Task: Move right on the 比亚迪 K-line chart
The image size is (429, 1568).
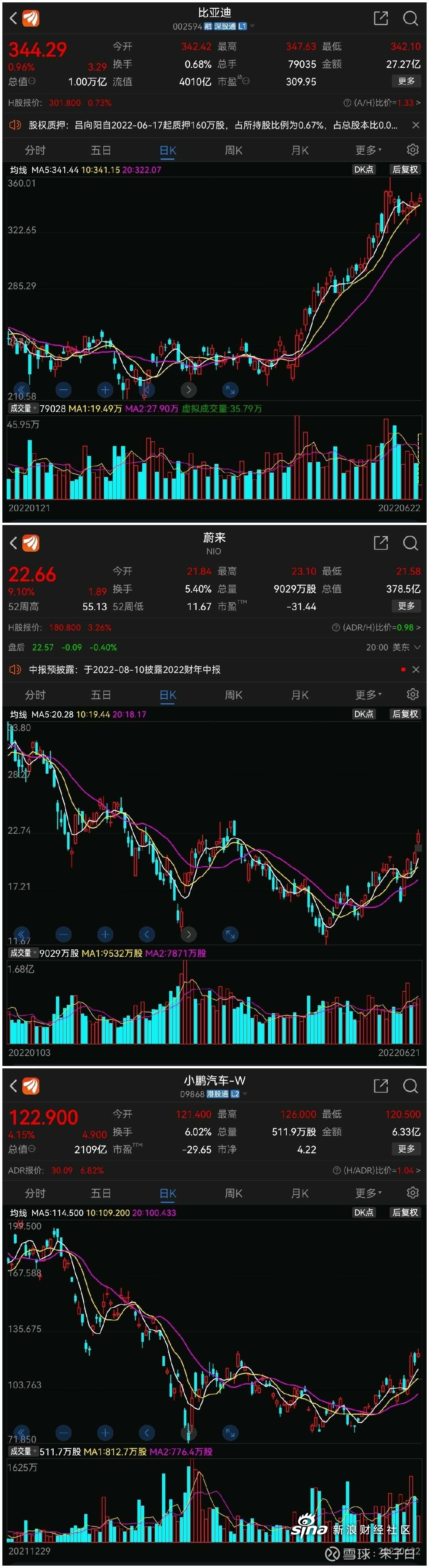Action: (x=188, y=390)
